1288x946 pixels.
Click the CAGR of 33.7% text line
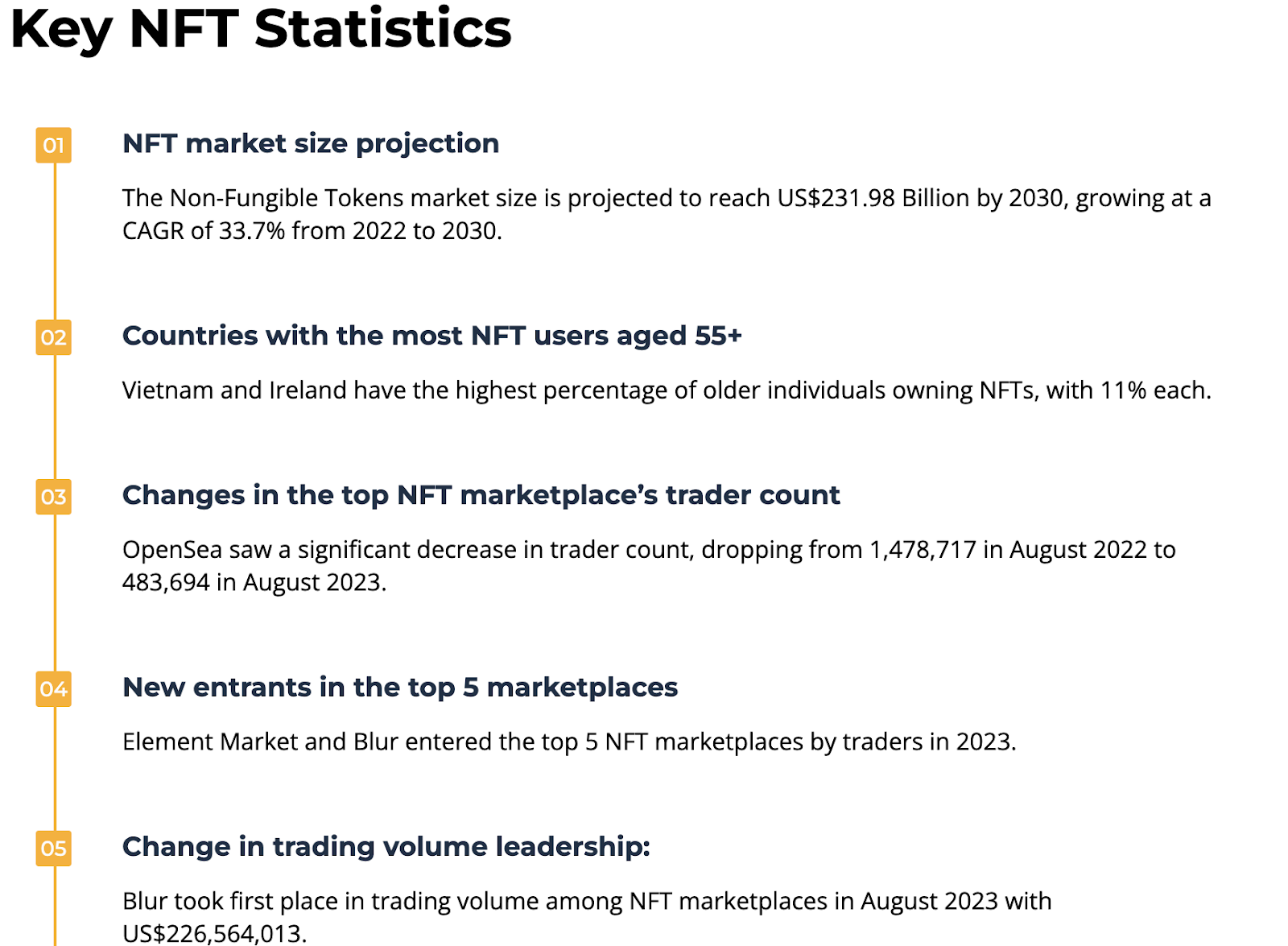312,231
